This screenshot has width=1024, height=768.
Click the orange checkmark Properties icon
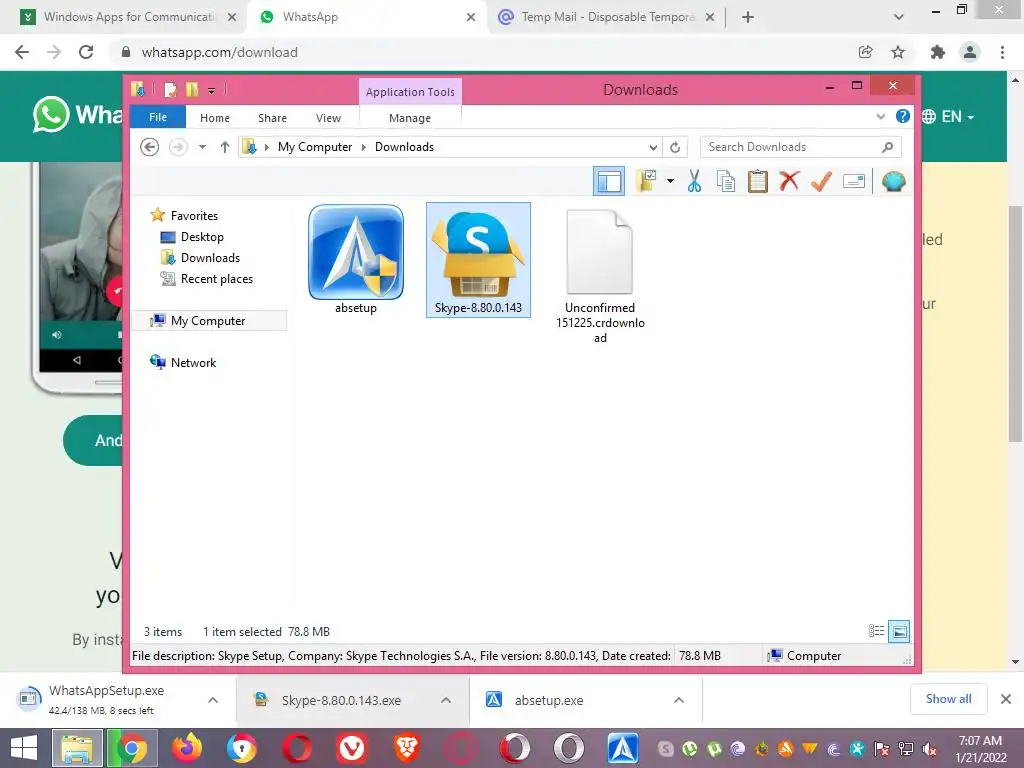coord(822,181)
